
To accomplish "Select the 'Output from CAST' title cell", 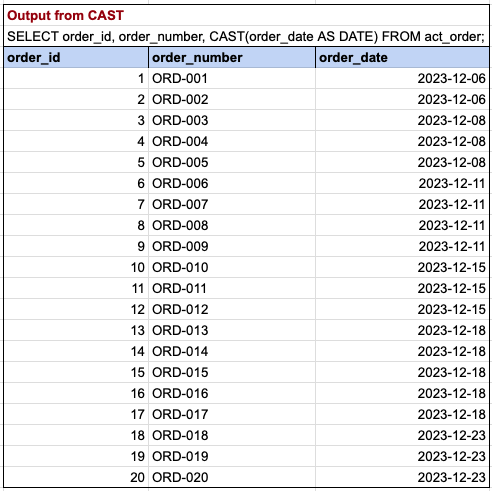I will 246,15.
